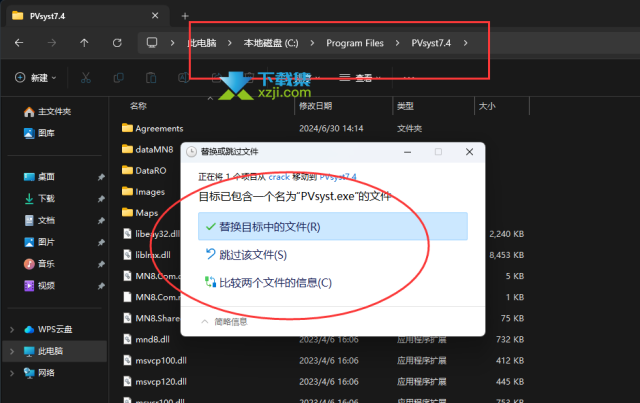Expand chevron after PVsyst7.4 breadcrumb
Screen dimensions: 640x403
click(465, 43)
